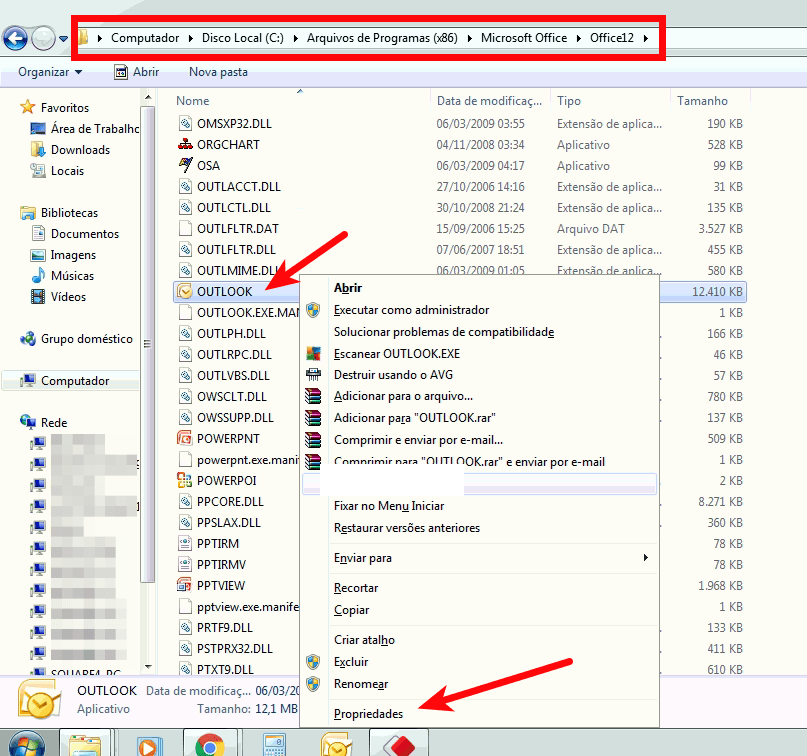Expand the Office12 breadcrumb arrow
807x756 pixels.
645,38
